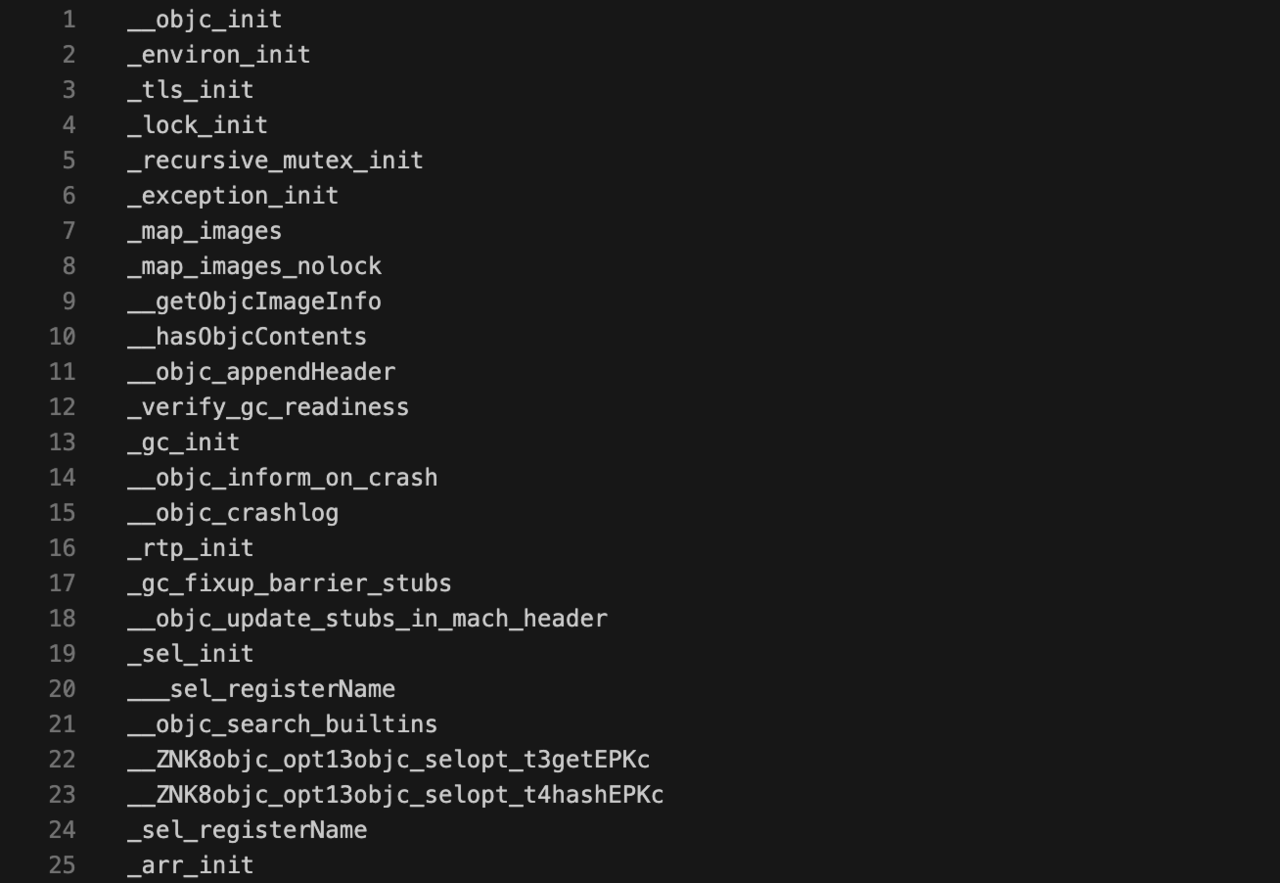Screen dimensions: 1280x883
Task: Click line number 15 in gutter
Action: 62,512
